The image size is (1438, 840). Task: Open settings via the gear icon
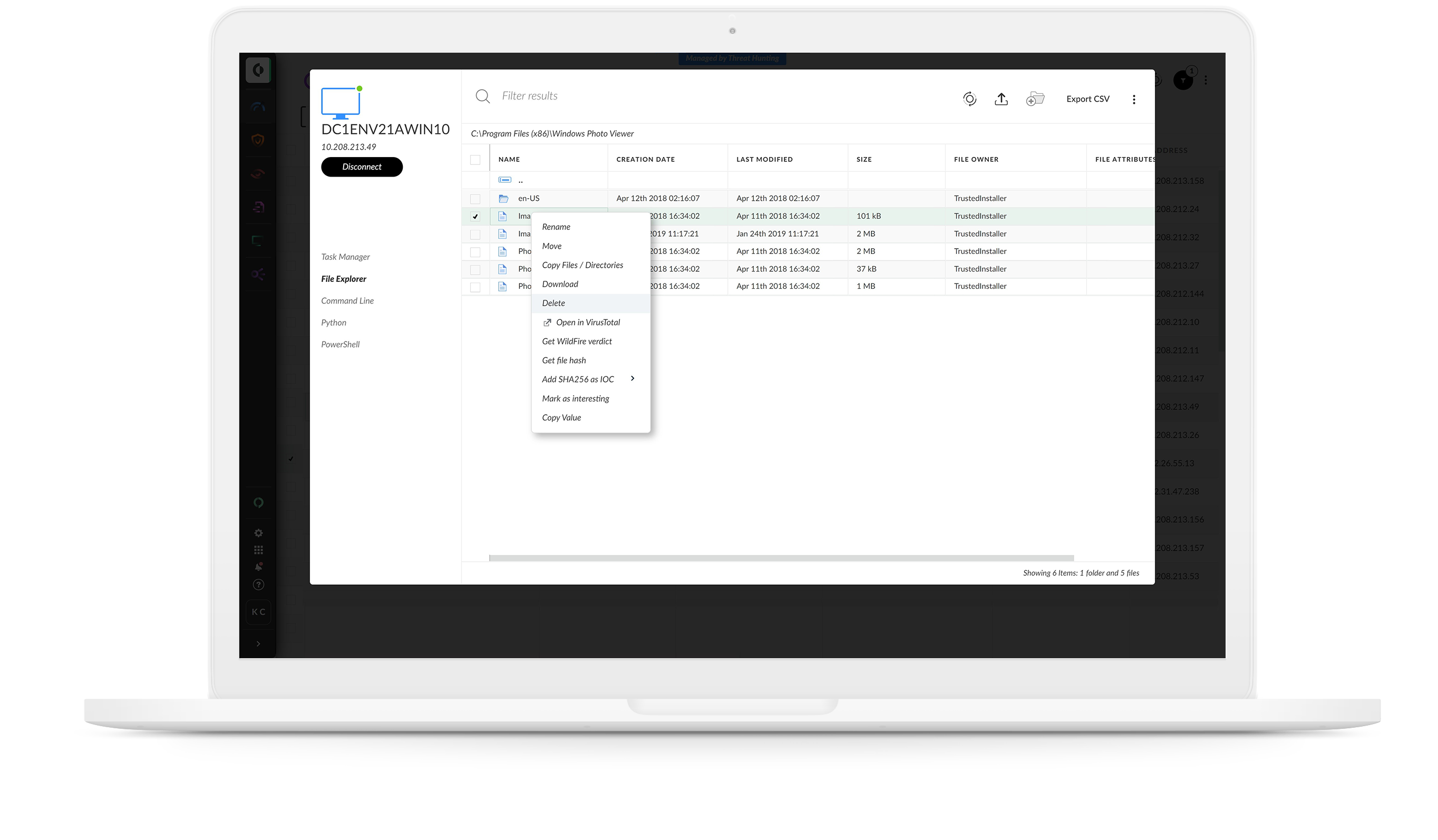point(258,532)
